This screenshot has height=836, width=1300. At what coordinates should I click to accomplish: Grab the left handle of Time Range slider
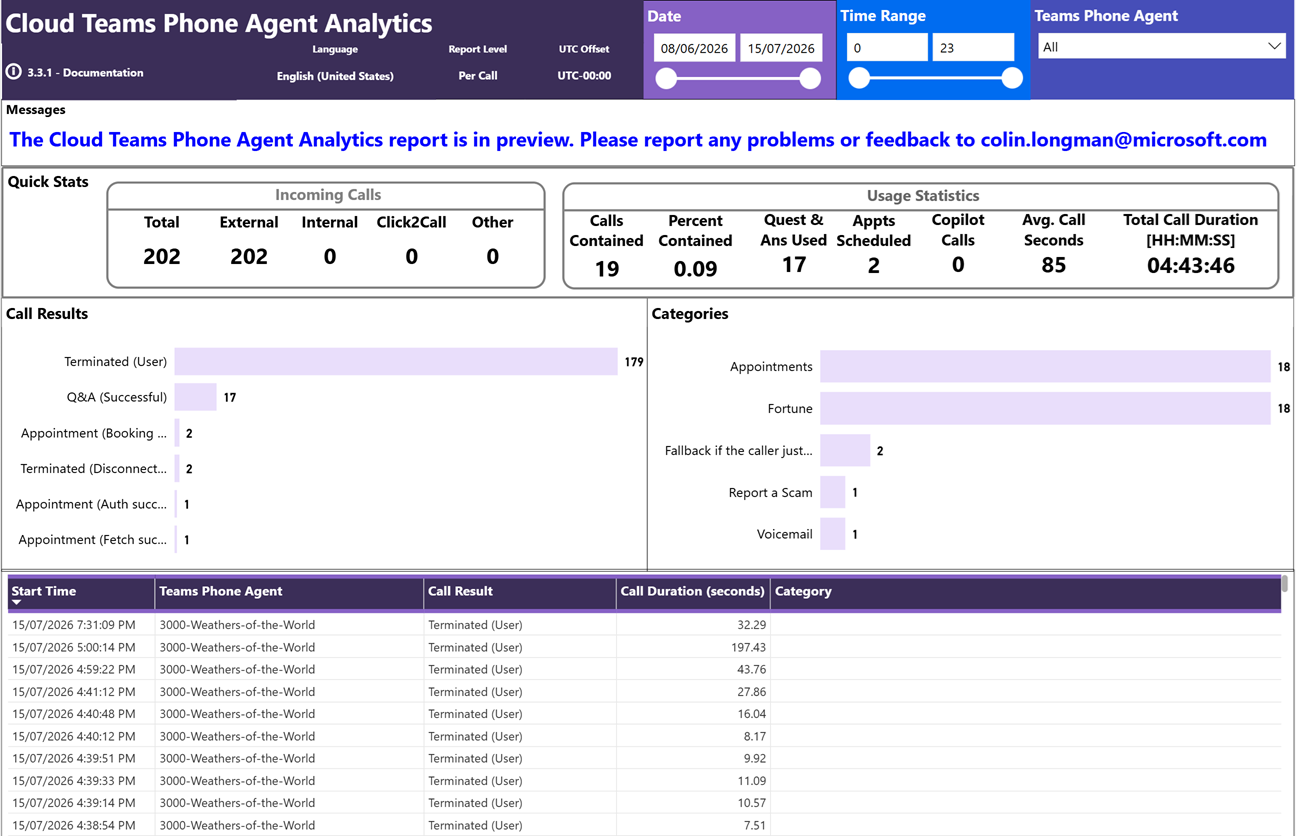(859, 78)
